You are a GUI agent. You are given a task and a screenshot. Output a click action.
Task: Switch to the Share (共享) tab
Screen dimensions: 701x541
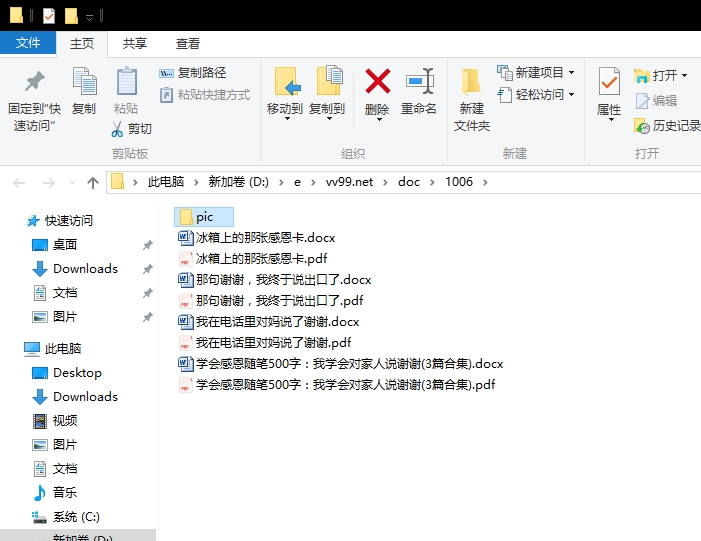tap(135, 44)
